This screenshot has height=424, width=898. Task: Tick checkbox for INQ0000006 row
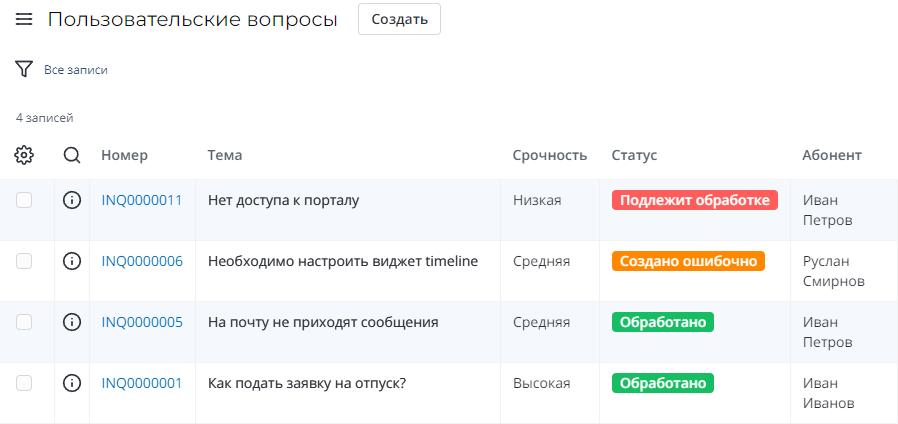(24, 261)
